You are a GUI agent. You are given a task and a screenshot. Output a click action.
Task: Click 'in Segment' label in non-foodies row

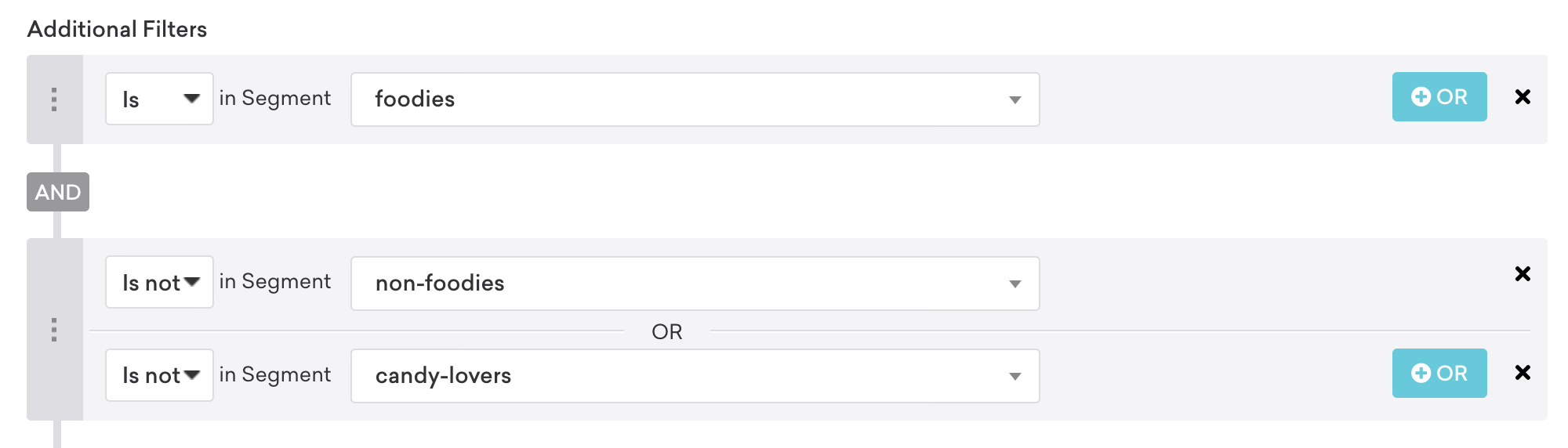(x=274, y=281)
